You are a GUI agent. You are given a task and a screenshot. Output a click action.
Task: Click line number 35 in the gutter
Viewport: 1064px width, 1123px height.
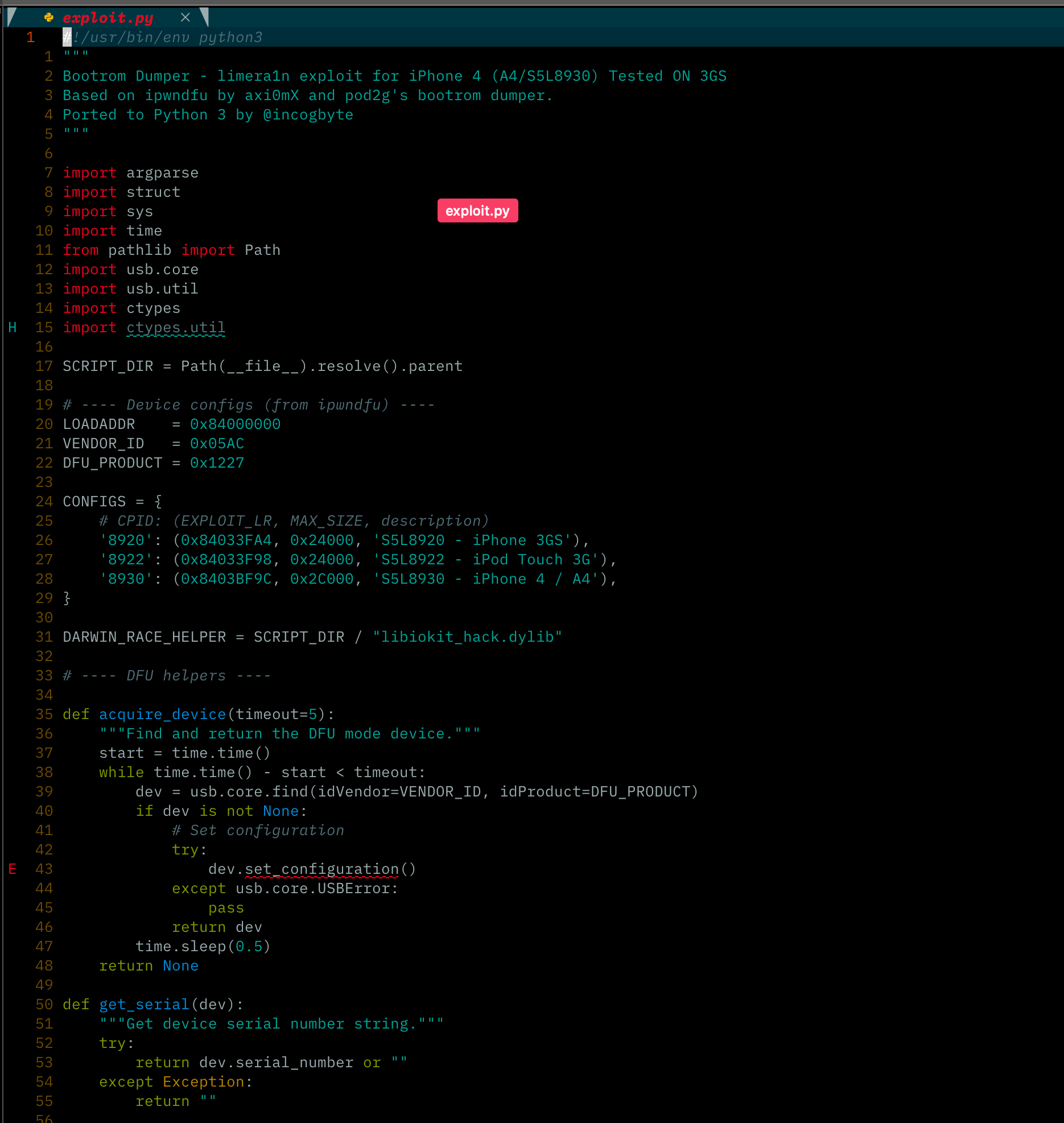click(44, 715)
